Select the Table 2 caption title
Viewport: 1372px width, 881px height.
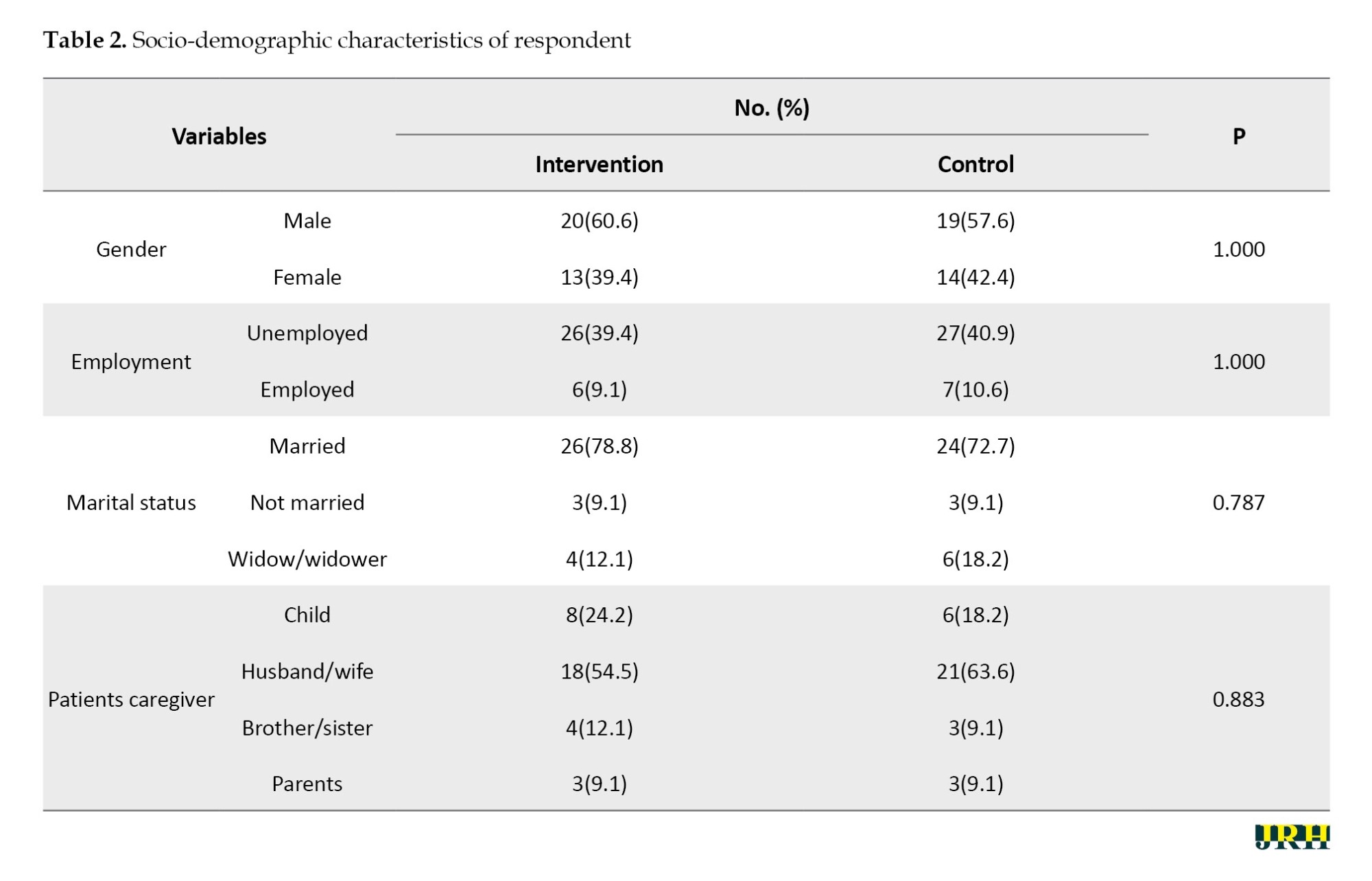[x=337, y=40]
